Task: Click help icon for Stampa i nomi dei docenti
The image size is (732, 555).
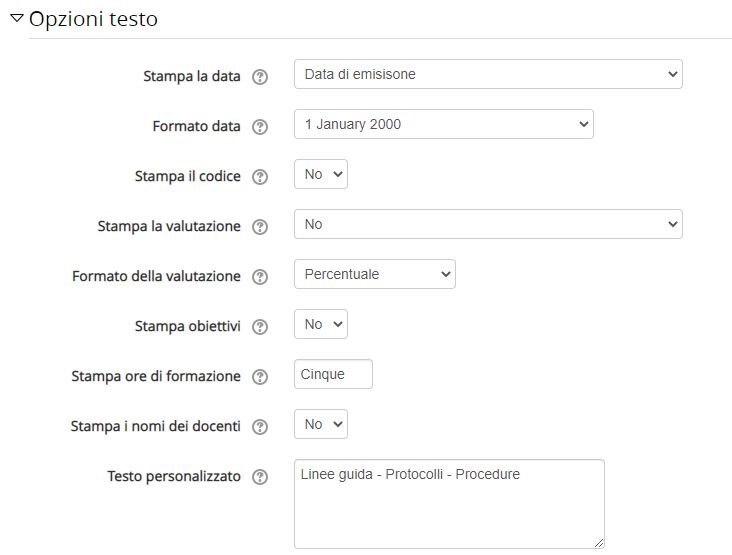Action: 260,426
